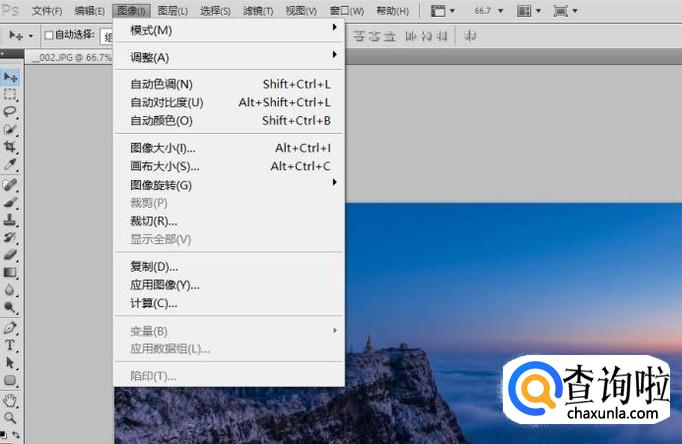The image size is (682, 444).
Task: Close the open 图像(I) menu
Action: tap(131, 11)
